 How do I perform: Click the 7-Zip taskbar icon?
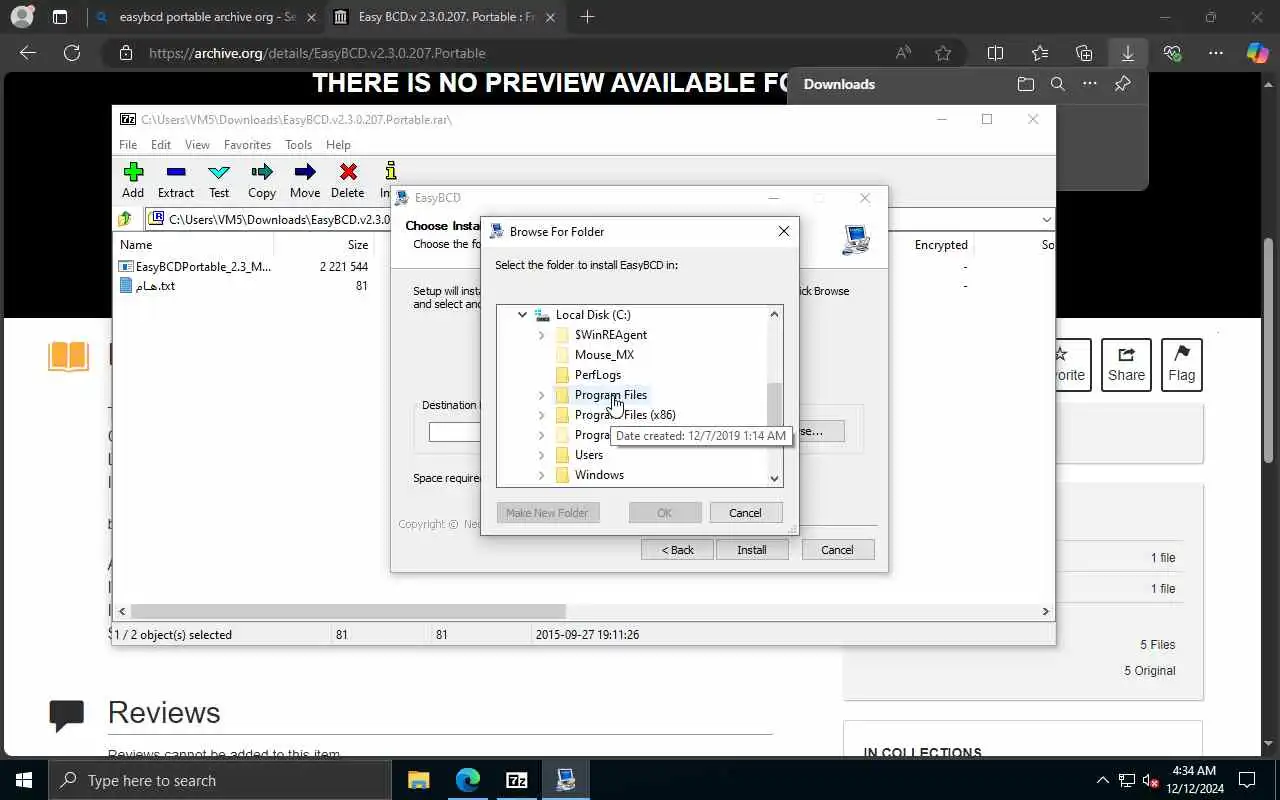pos(517,780)
